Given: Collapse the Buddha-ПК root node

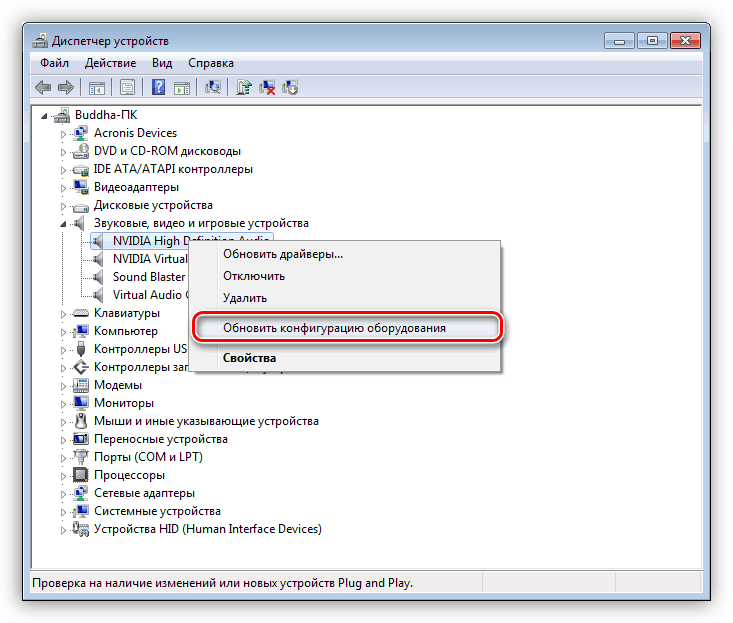Looking at the screenshot, I should click(x=44, y=115).
